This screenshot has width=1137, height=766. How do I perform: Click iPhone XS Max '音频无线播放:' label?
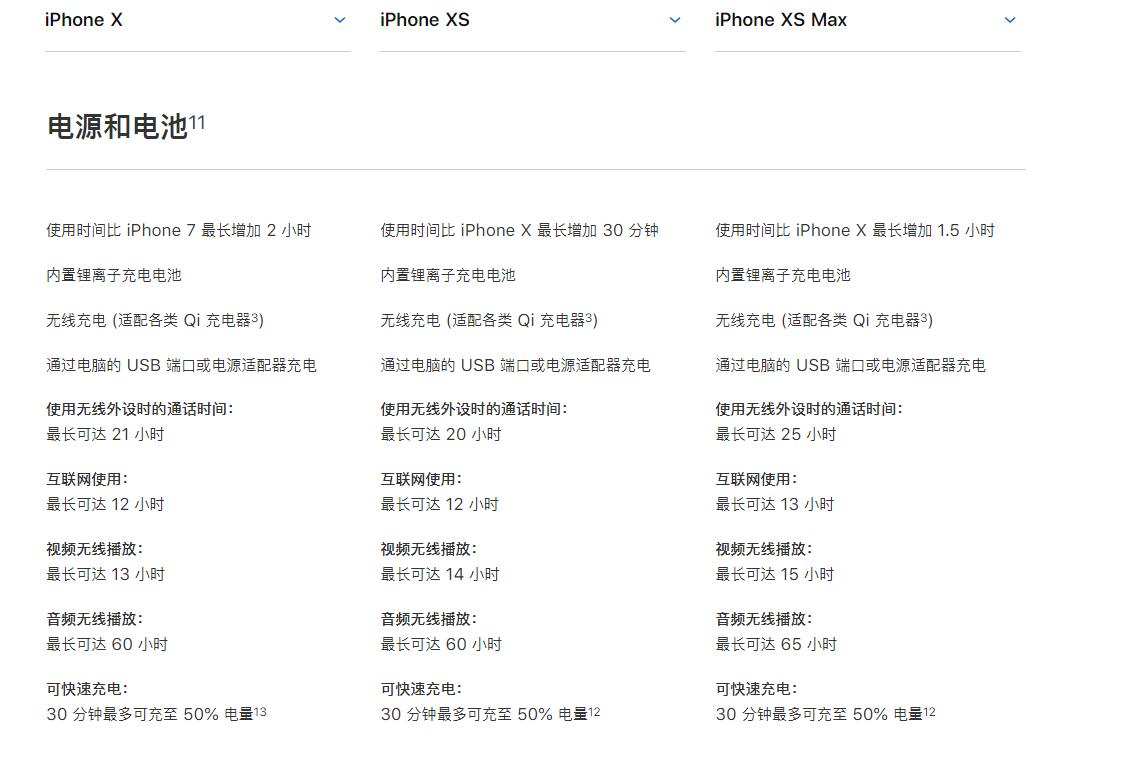tap(764, 619)
